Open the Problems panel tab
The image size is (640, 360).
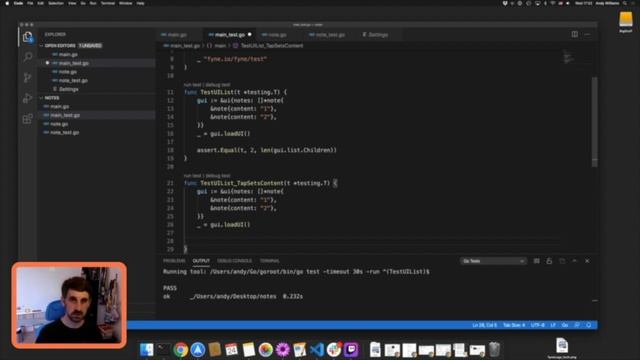(x=174, y=261)
